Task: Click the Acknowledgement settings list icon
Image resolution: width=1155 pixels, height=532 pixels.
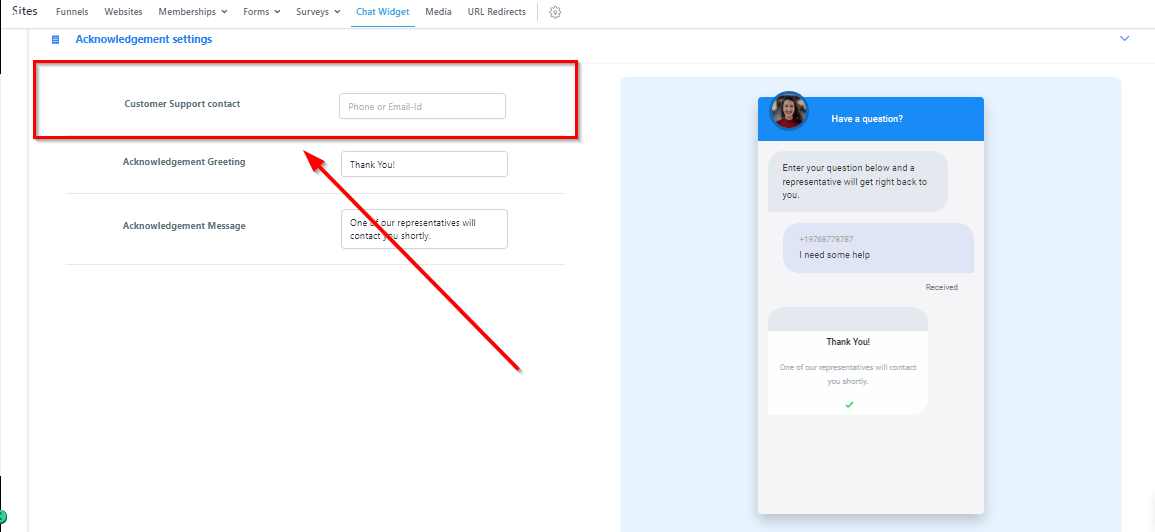Action: click(x=56, y=40)
